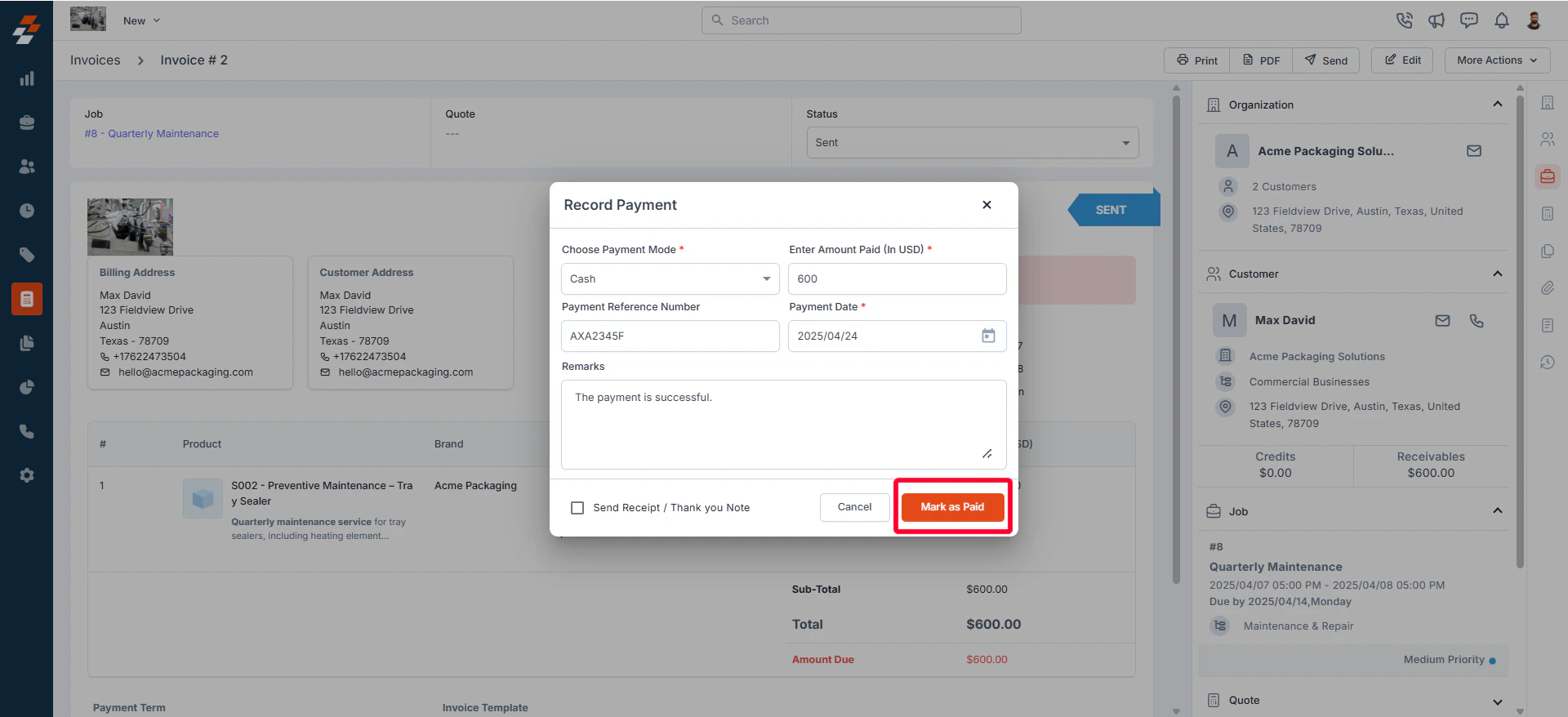1568x717 pixels.
Task: Click the top Search box
Action: point(861,20)
